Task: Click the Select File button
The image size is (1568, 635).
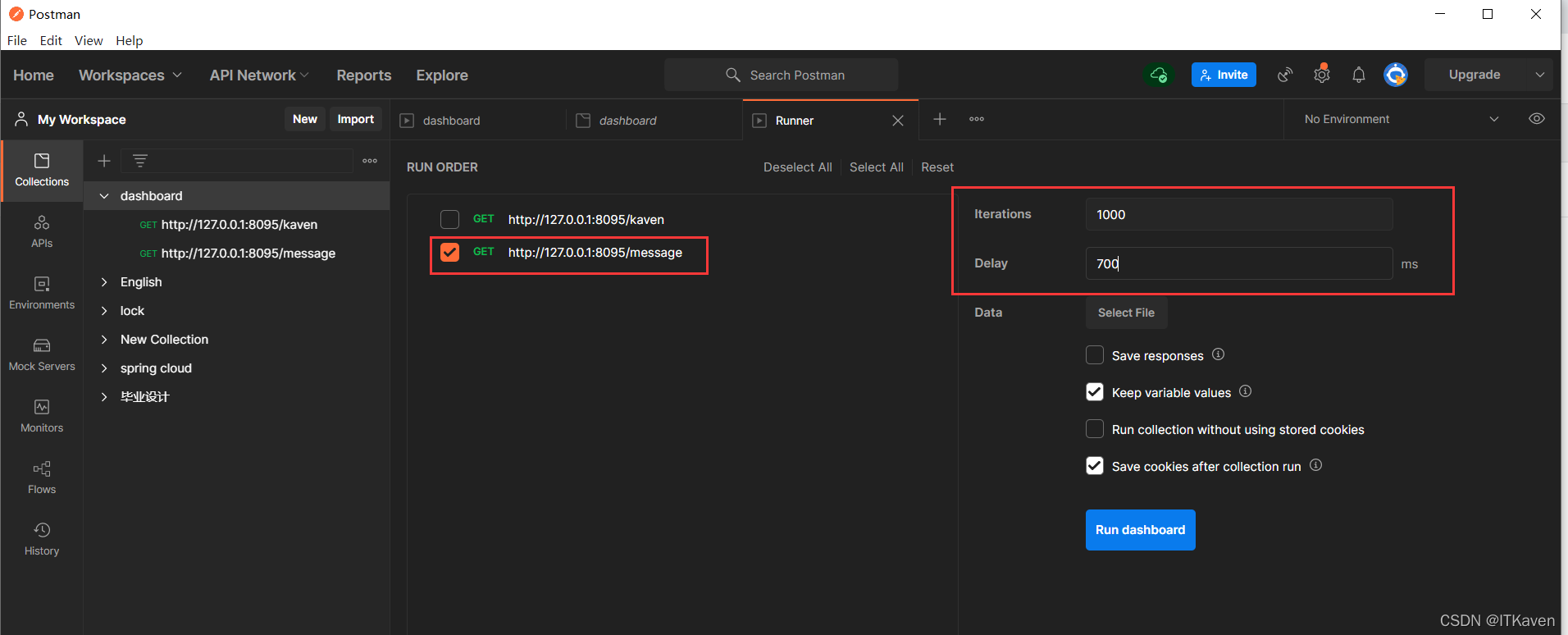Action: coord(1126,313)
